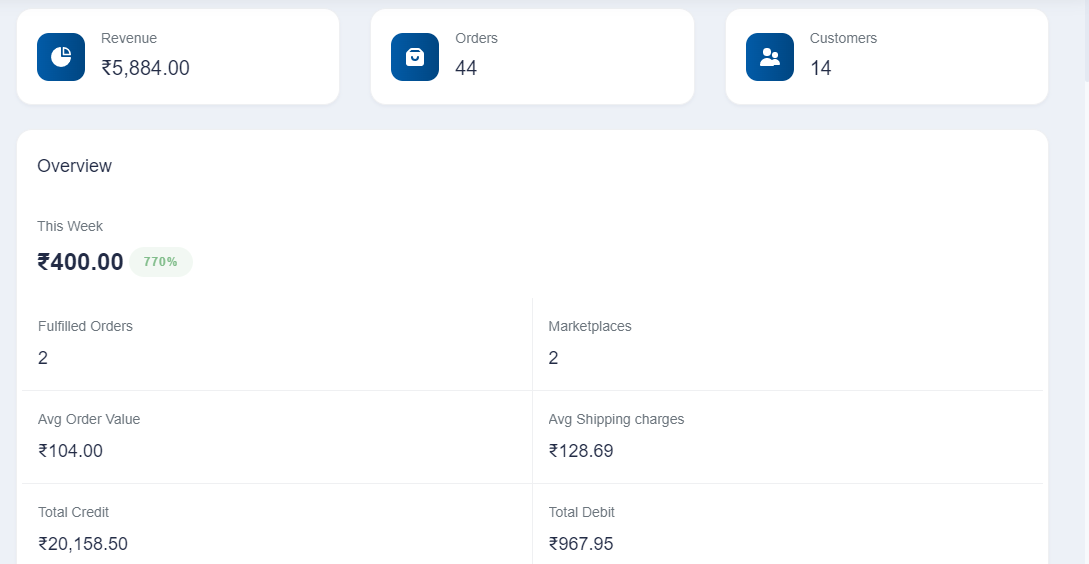Click the Revenue pie chart icon
This screenshot has height=564, width=1089.
[x=61, y=57]
